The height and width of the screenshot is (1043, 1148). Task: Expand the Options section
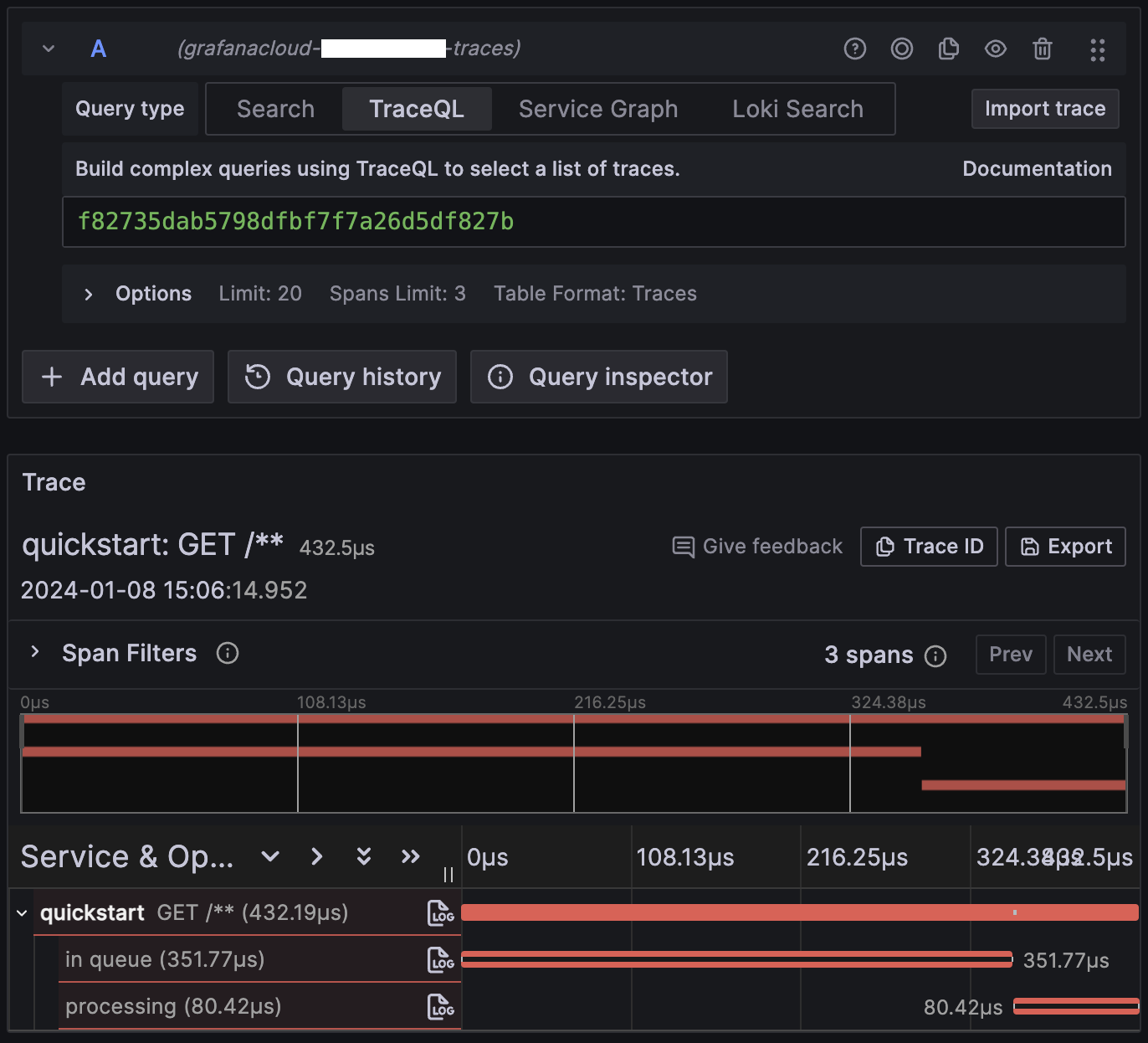tap(89, 294)
